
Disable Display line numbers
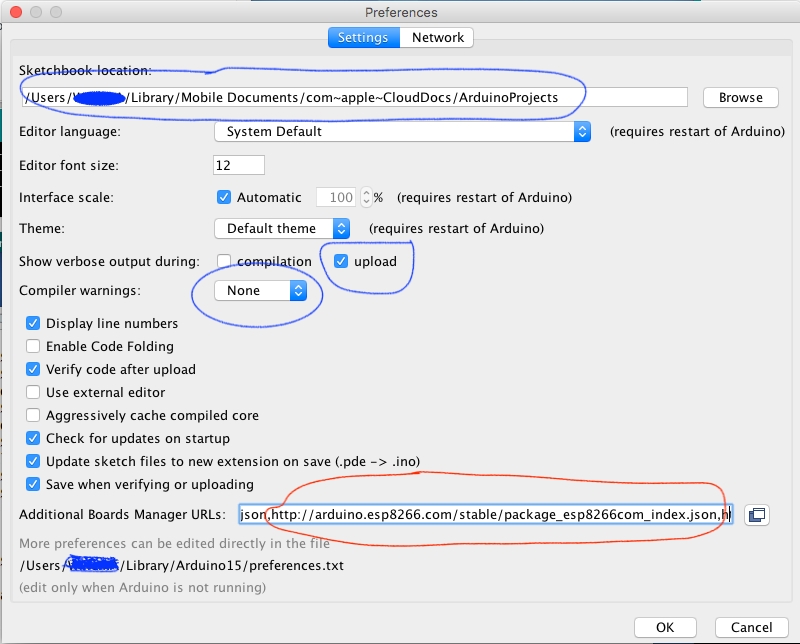tap(33, 323)
